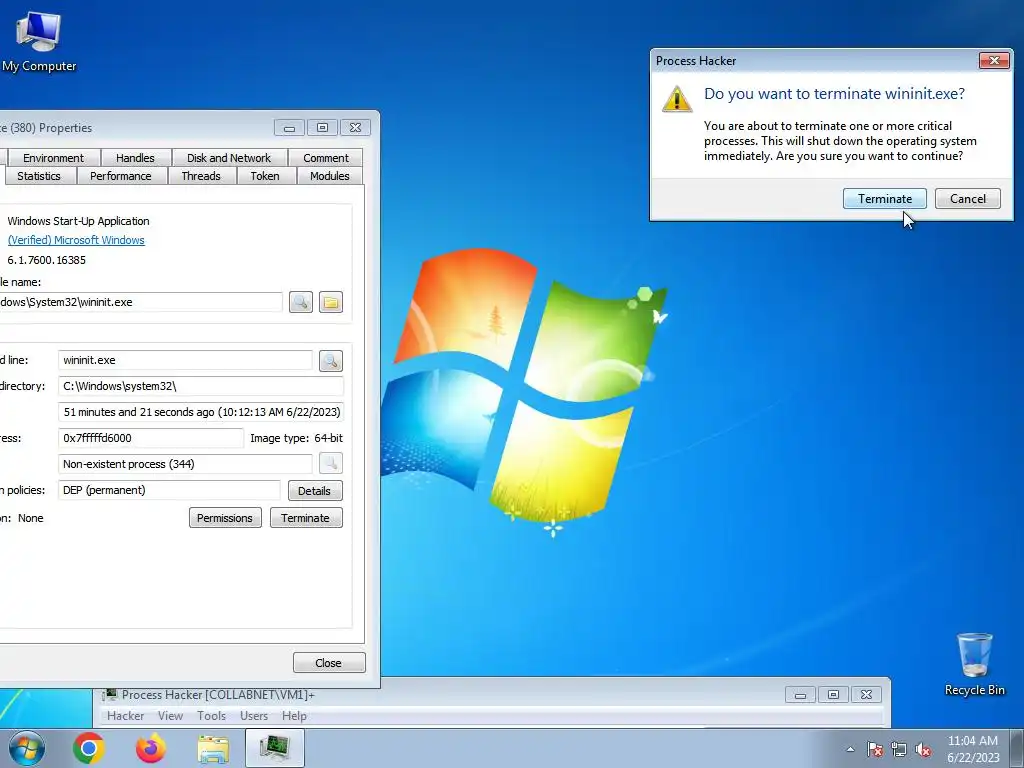Open mitigation policy Details
Viewport: 1024px width, 768px height.
[x=315, y=490]
